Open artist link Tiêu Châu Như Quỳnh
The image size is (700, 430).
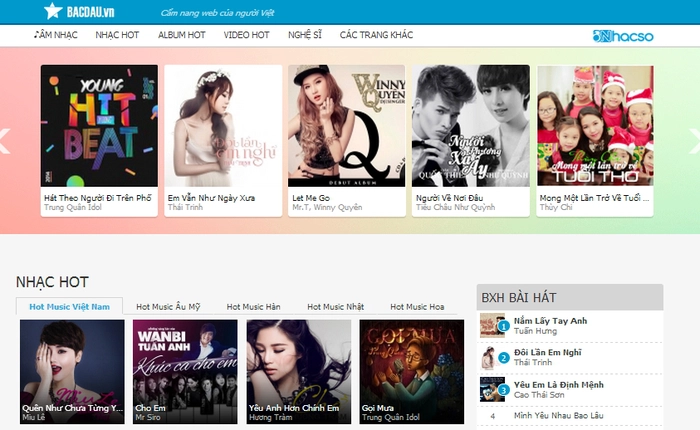coord(455,207)
